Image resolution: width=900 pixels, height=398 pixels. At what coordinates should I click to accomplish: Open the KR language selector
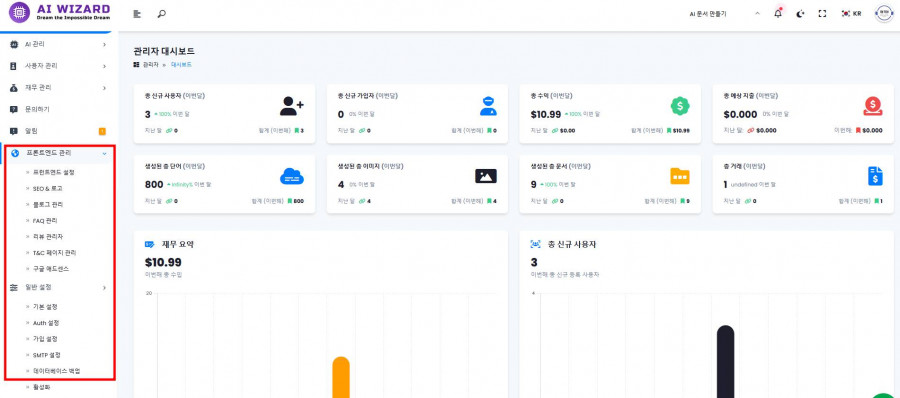(851, 14)
